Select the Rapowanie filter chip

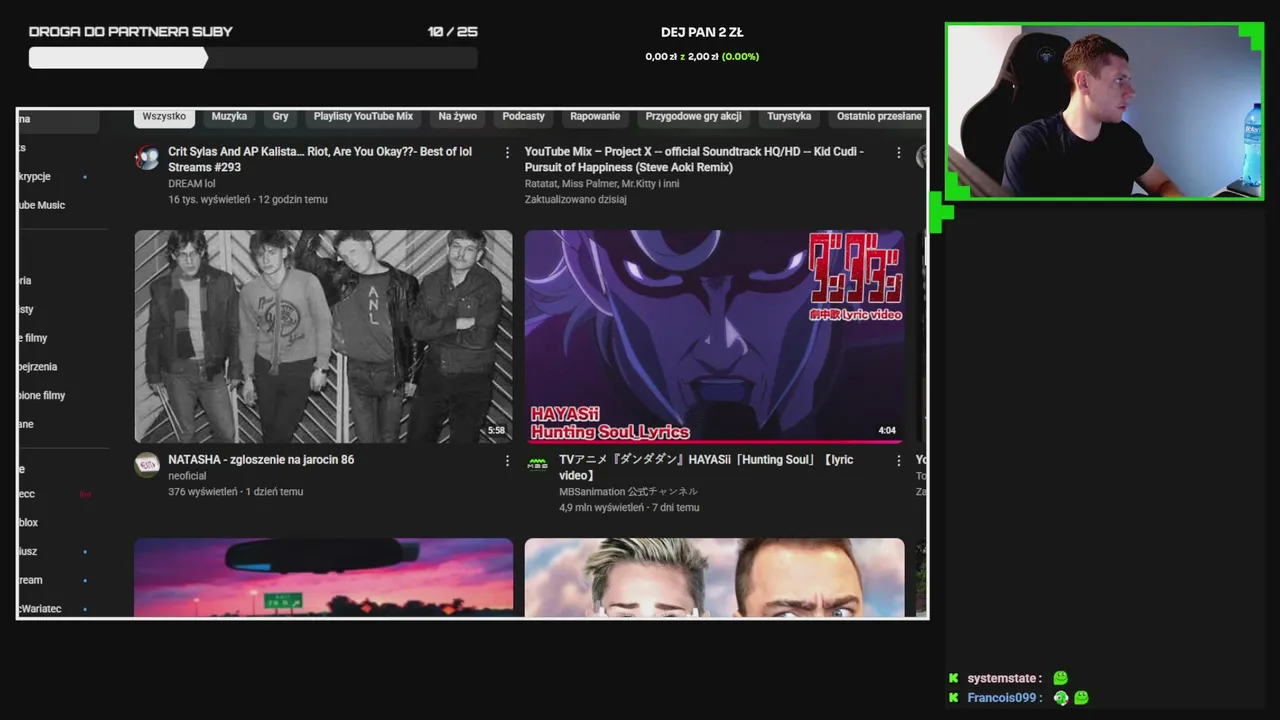tap(595, 117)
